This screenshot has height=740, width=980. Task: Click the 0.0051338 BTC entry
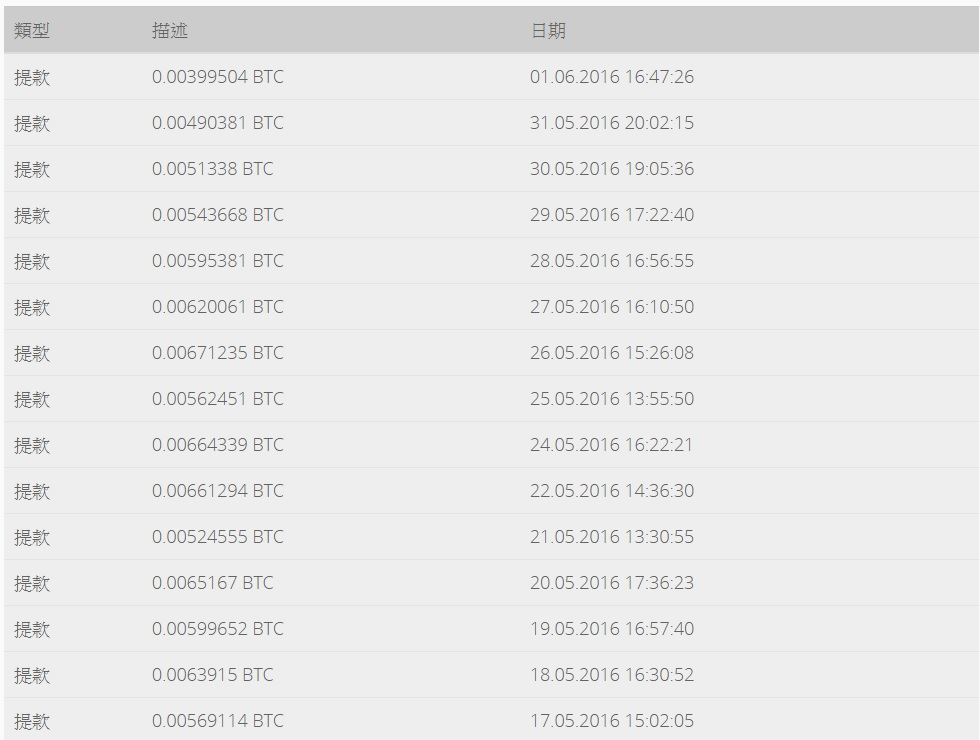coord(212,169)
